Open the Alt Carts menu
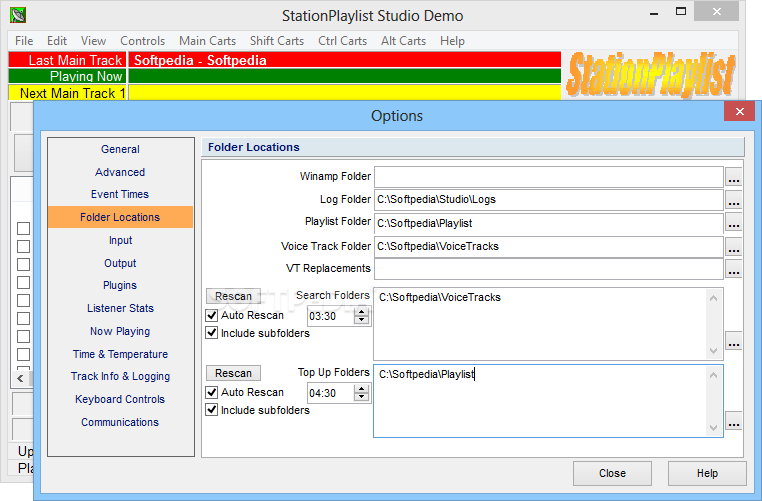762x501 pixels. point(403,41)
